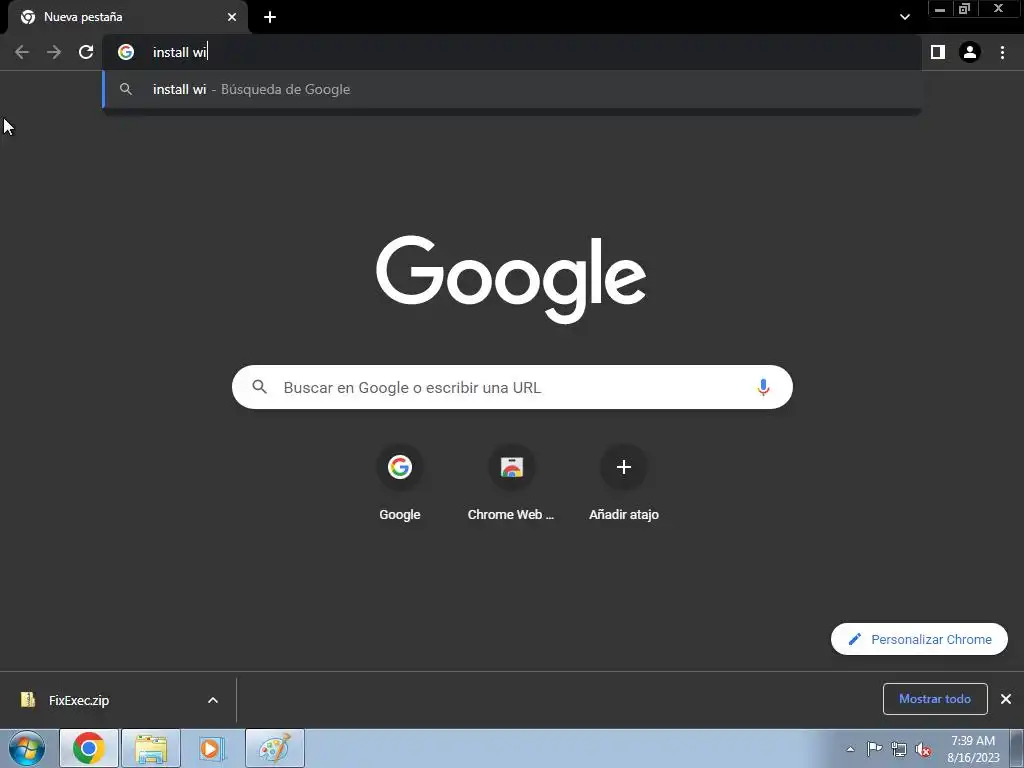Click the taskbar clock showing 7:39 AM
1024x768 pixels.
click(x=973, y=749)
